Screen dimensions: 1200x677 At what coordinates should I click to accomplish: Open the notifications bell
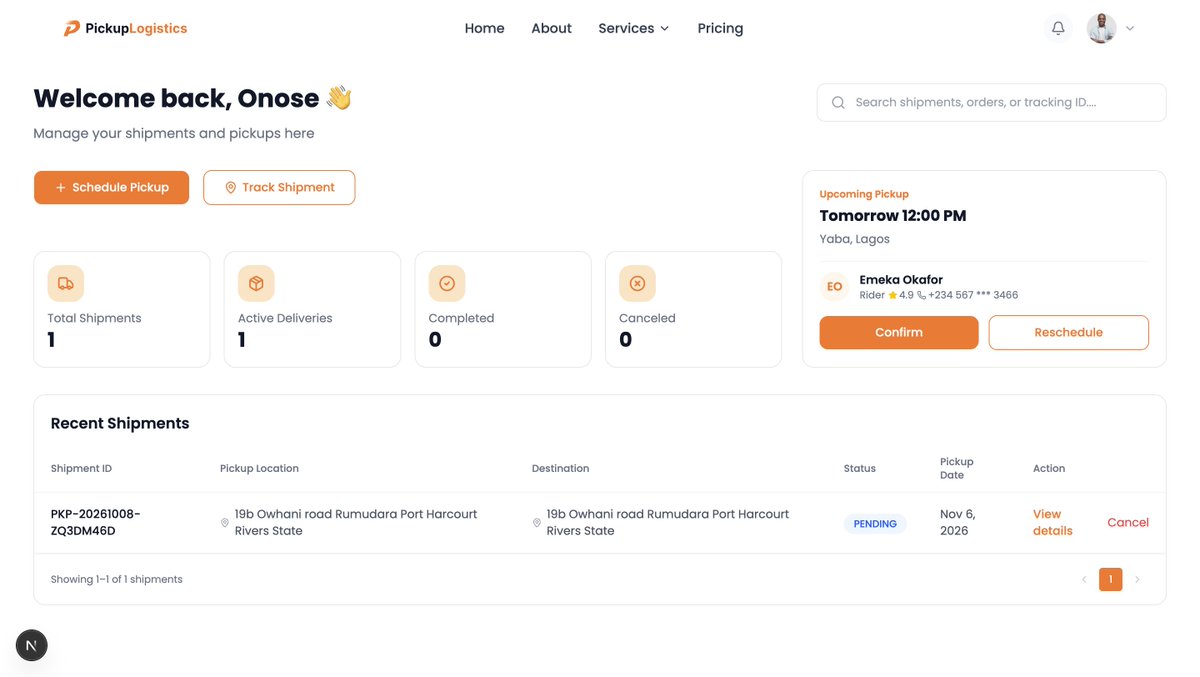[1058, 28]
